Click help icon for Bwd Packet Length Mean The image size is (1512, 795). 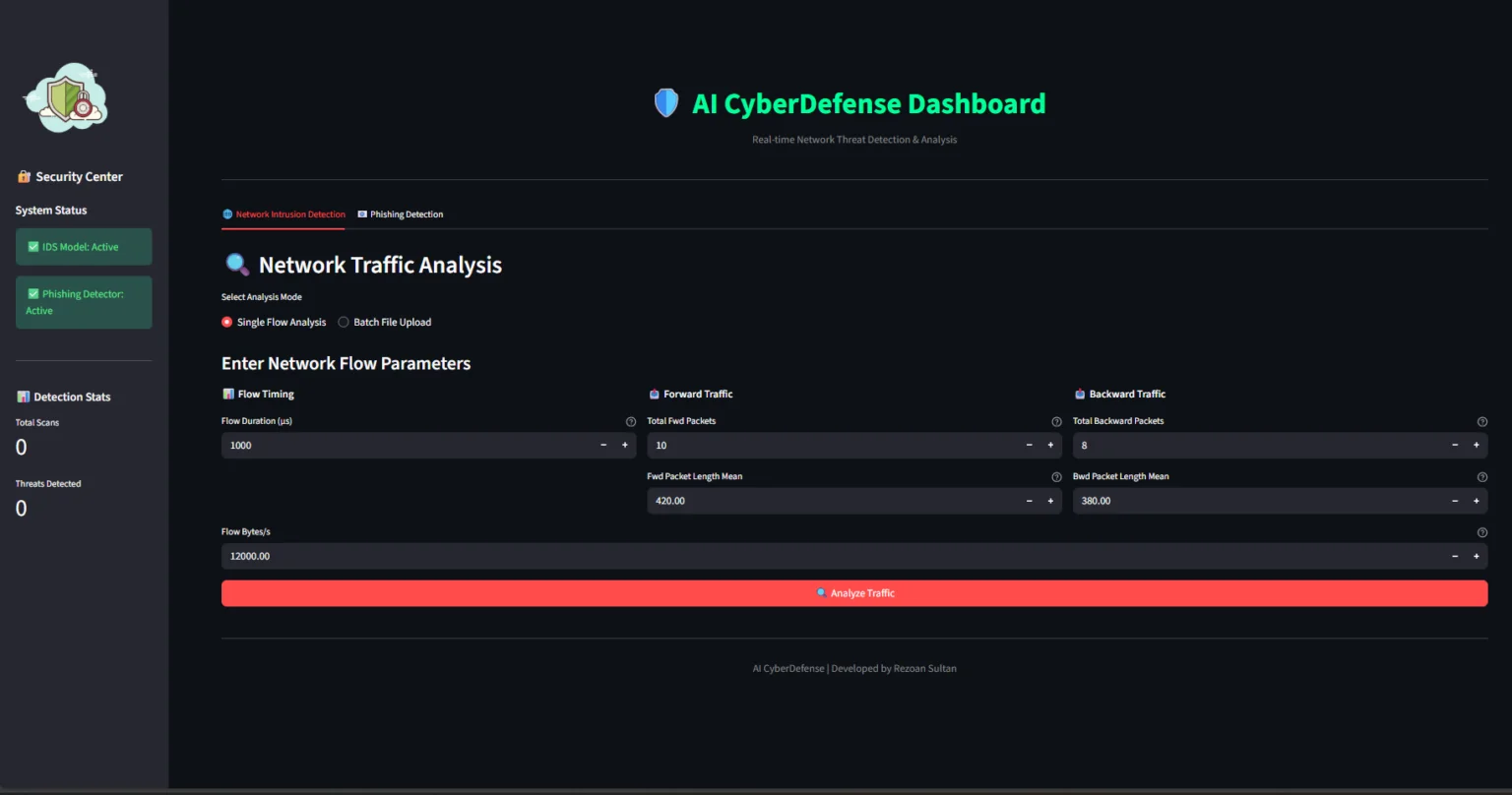(1482, 477)
